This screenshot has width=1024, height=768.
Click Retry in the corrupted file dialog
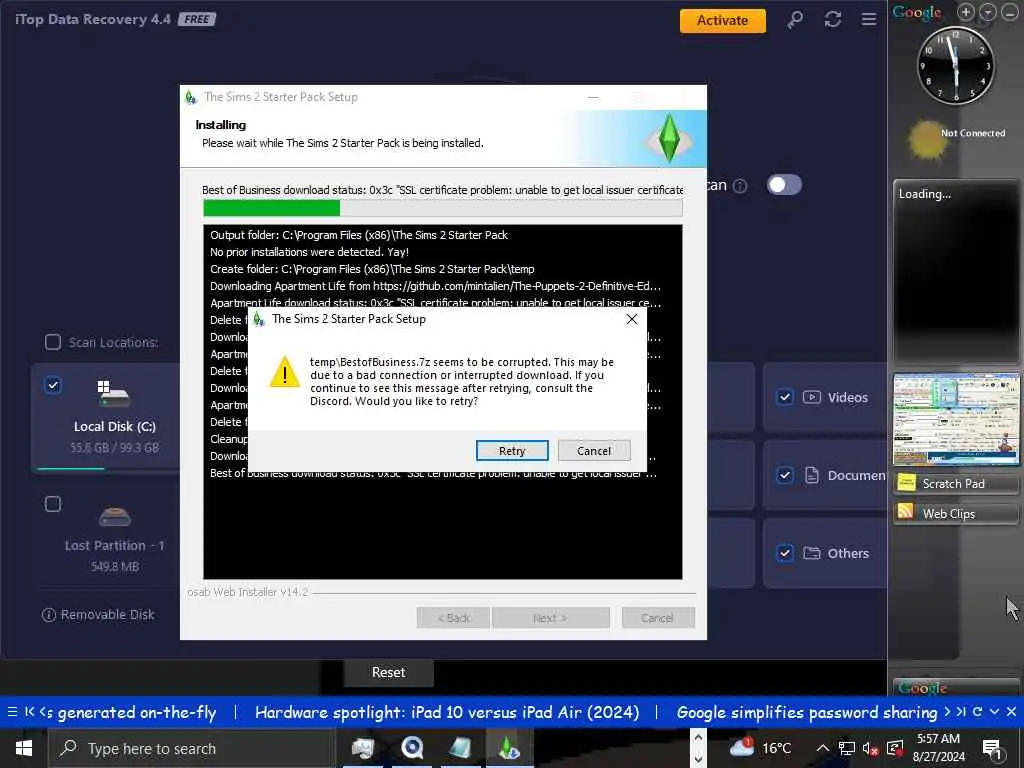[x=512, y=451]
